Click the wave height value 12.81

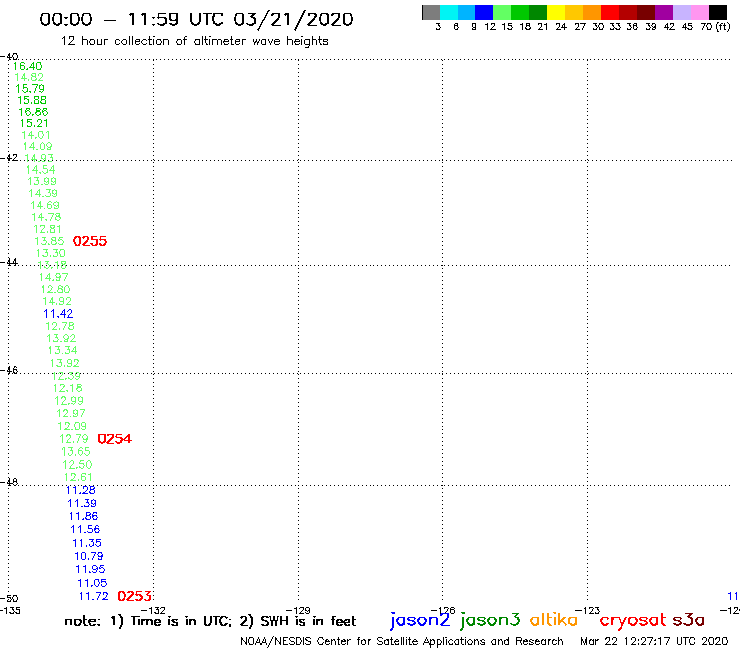(x=47, y=229)
